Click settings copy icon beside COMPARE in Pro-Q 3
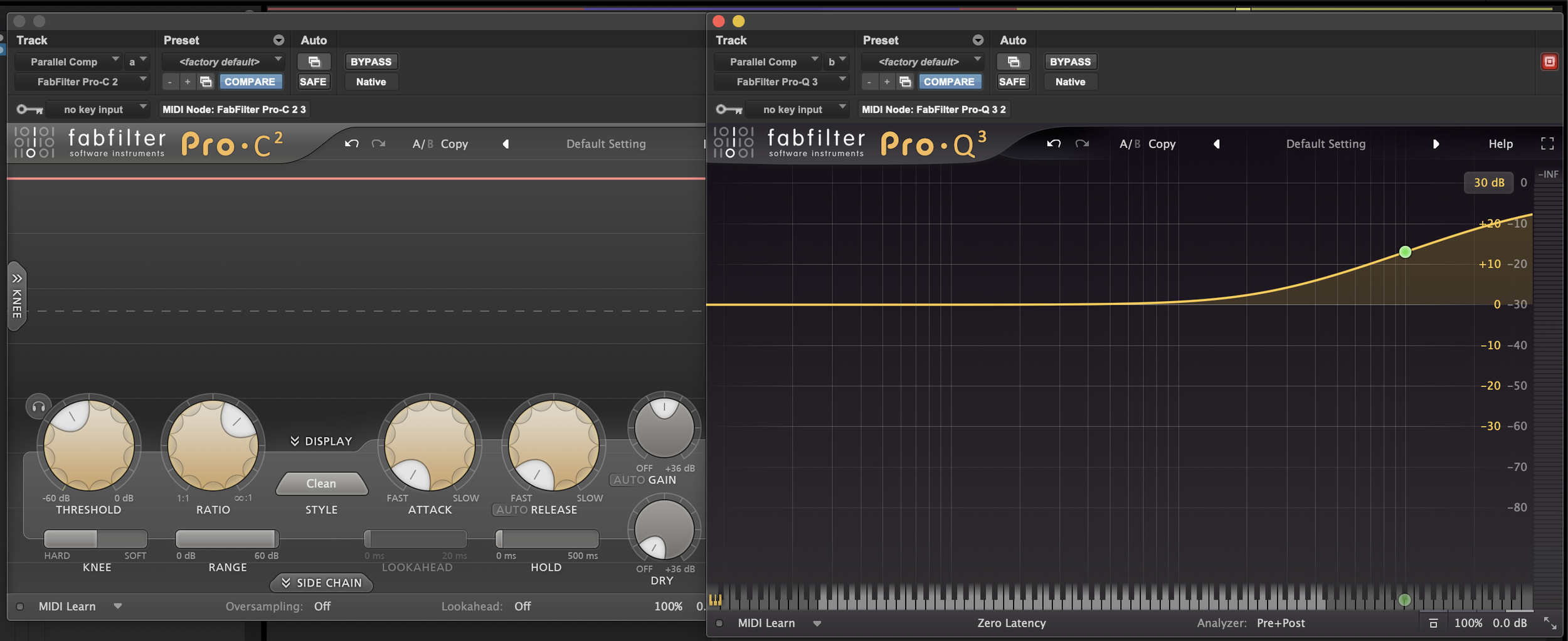Viewport: 1568px width, 641px height. [x=905, y=82]
